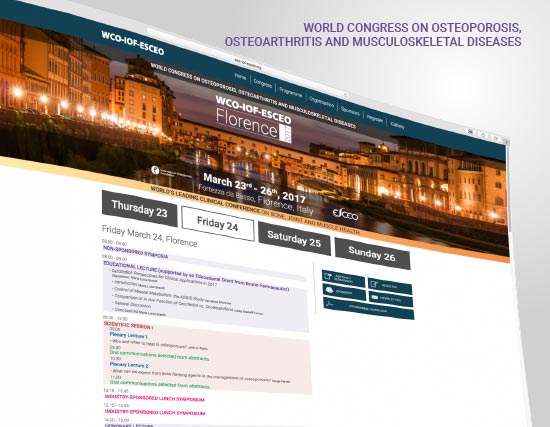Select the Thursday 23 tab
Screen dimensions: 550x427
click(x=140, y=208)
